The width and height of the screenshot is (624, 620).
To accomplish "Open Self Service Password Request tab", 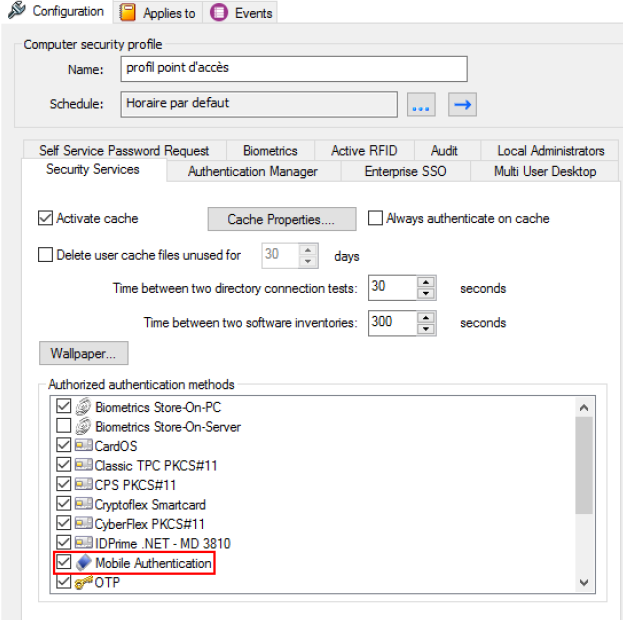I will pos(124,150).
